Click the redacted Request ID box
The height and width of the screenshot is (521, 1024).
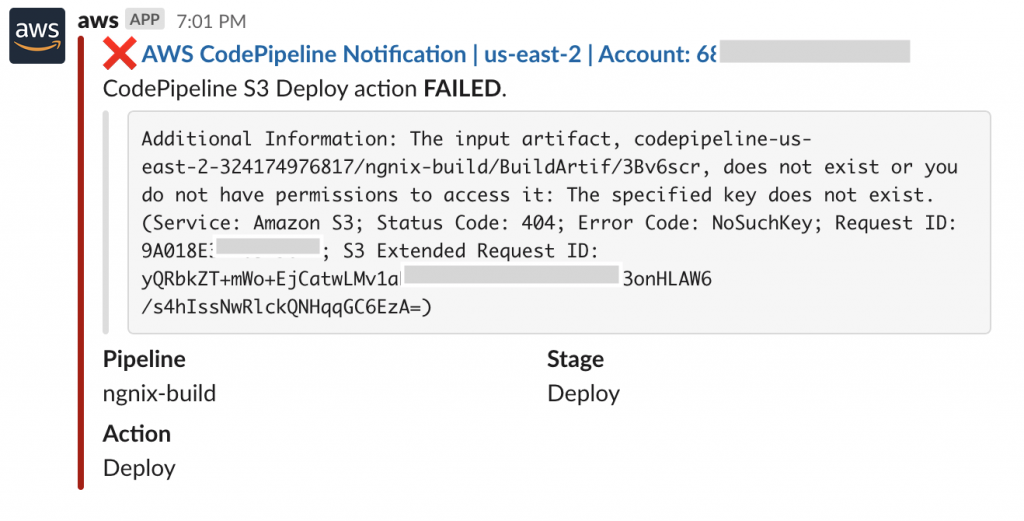point(267,250)
